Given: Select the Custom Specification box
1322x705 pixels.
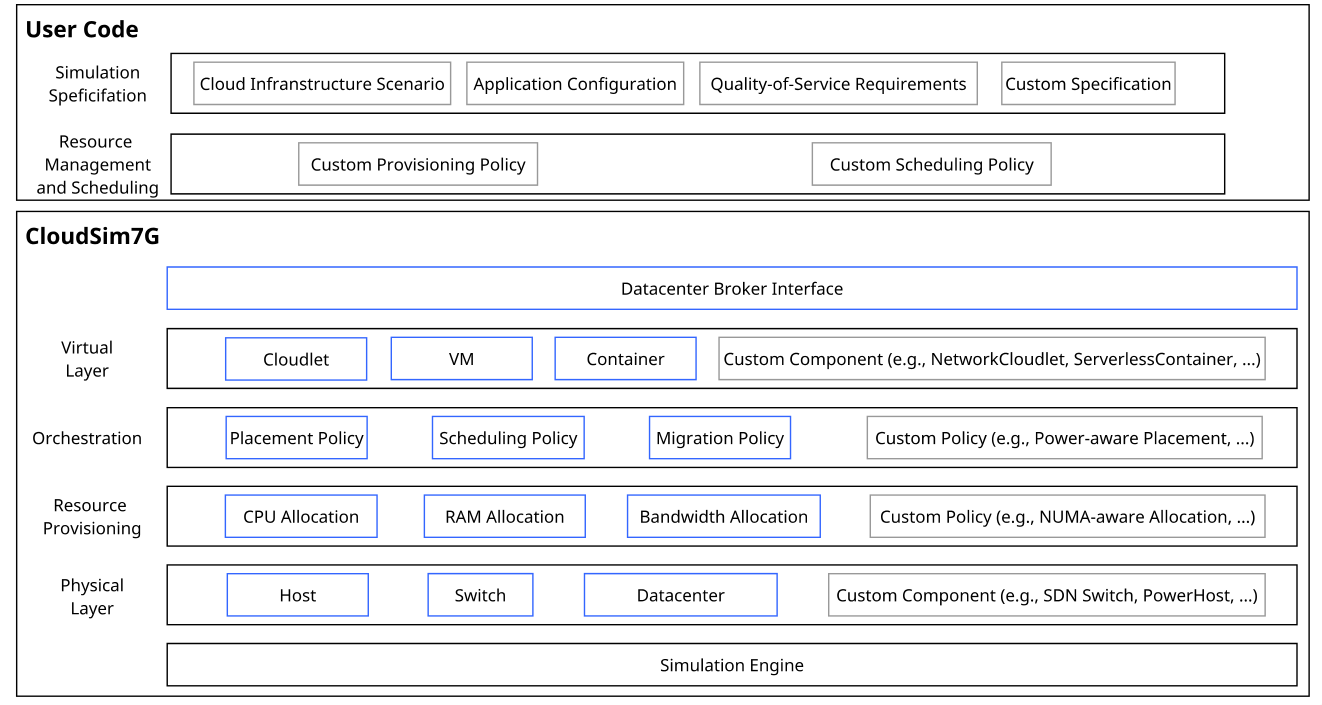Looking at the screenshot, I should (1088, 84).
